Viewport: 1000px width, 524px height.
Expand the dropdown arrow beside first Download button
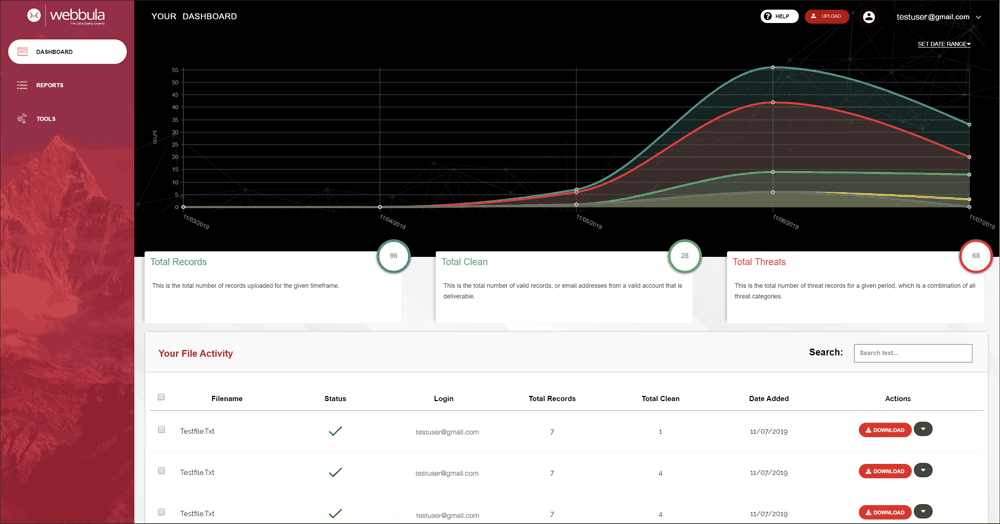(923, 430)
